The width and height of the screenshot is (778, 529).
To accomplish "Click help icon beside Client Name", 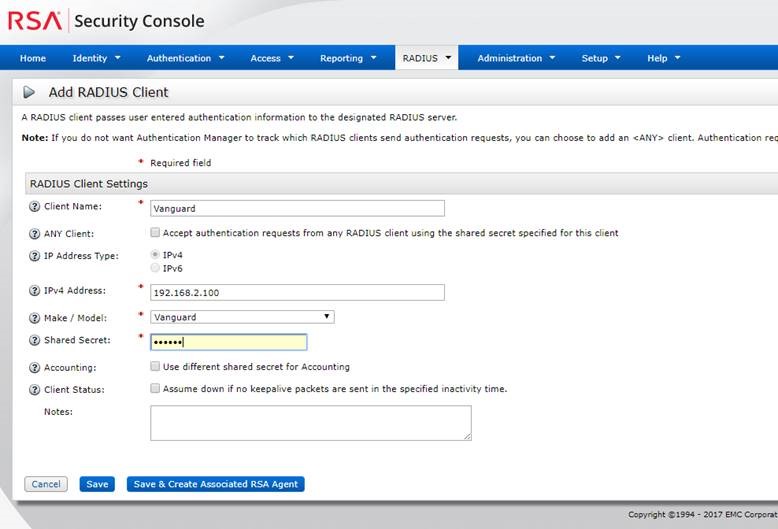I will coord(34,207).
